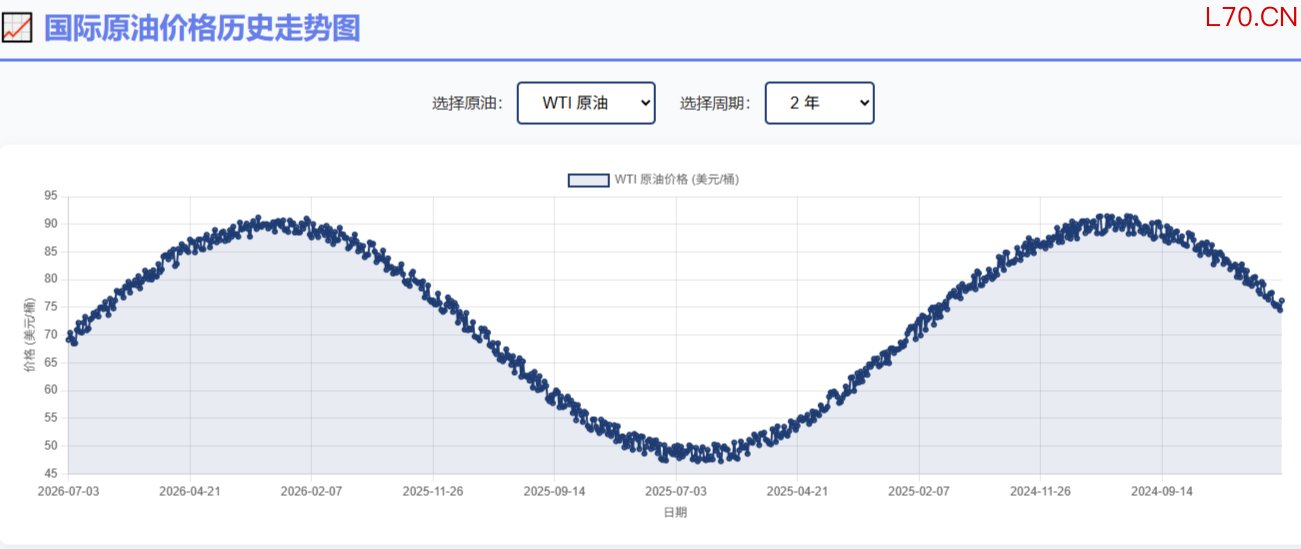Screen dimensions: 1301x549
Task: Click the chart emoji icon beside the title
Action: click(x=17, y=27)
